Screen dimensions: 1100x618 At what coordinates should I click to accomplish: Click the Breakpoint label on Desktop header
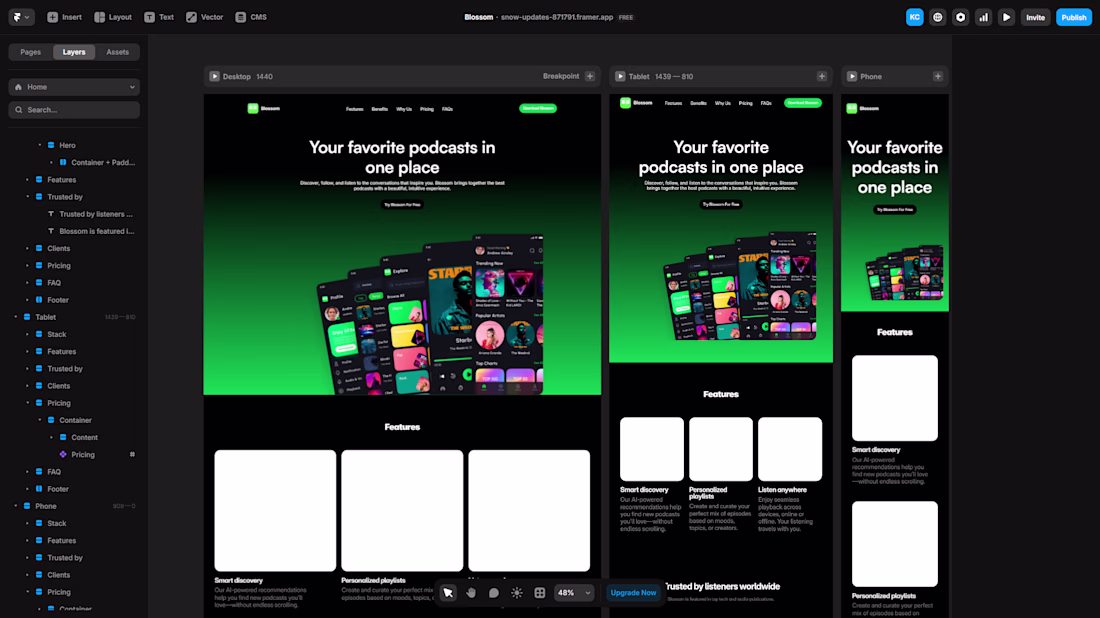coord(561,76)
